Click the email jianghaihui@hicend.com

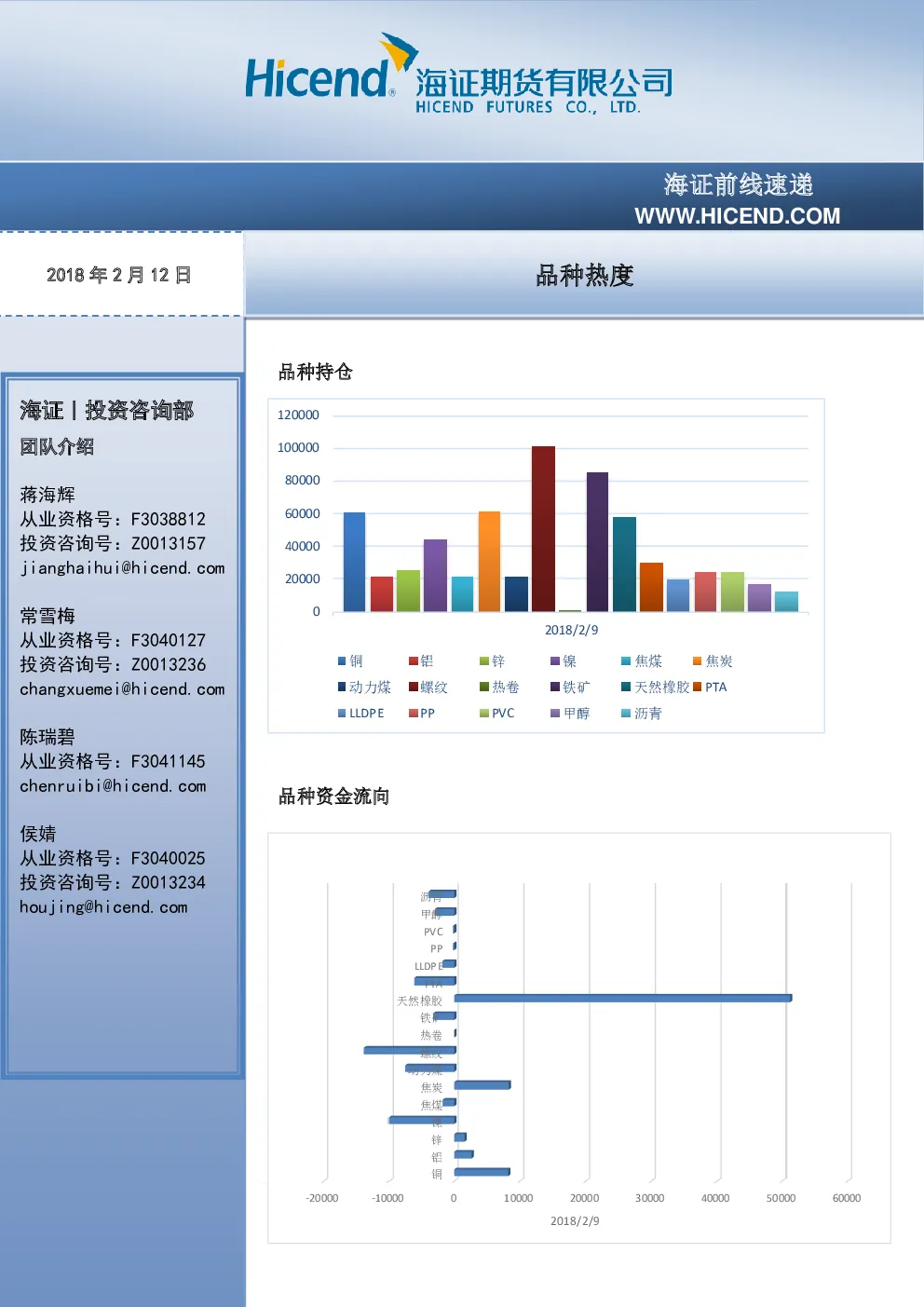point(122,567)
